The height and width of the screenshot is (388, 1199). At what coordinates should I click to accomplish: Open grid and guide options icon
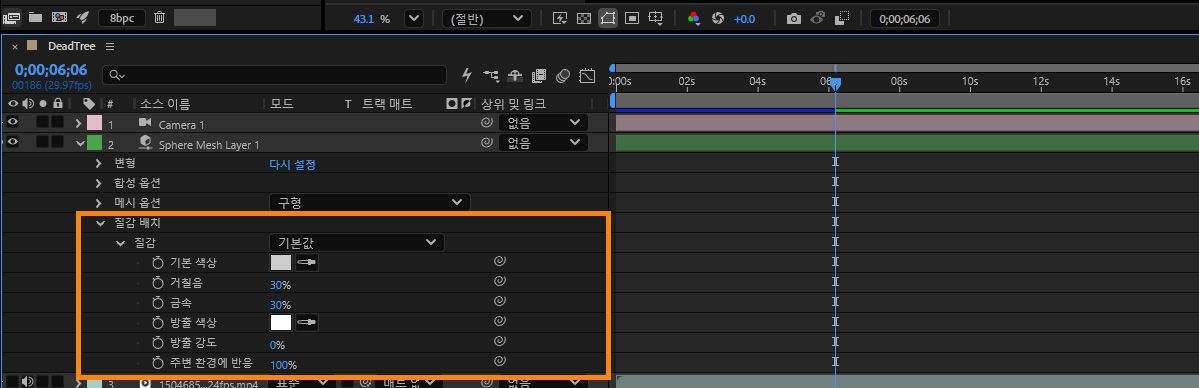[x=656, y=18]
